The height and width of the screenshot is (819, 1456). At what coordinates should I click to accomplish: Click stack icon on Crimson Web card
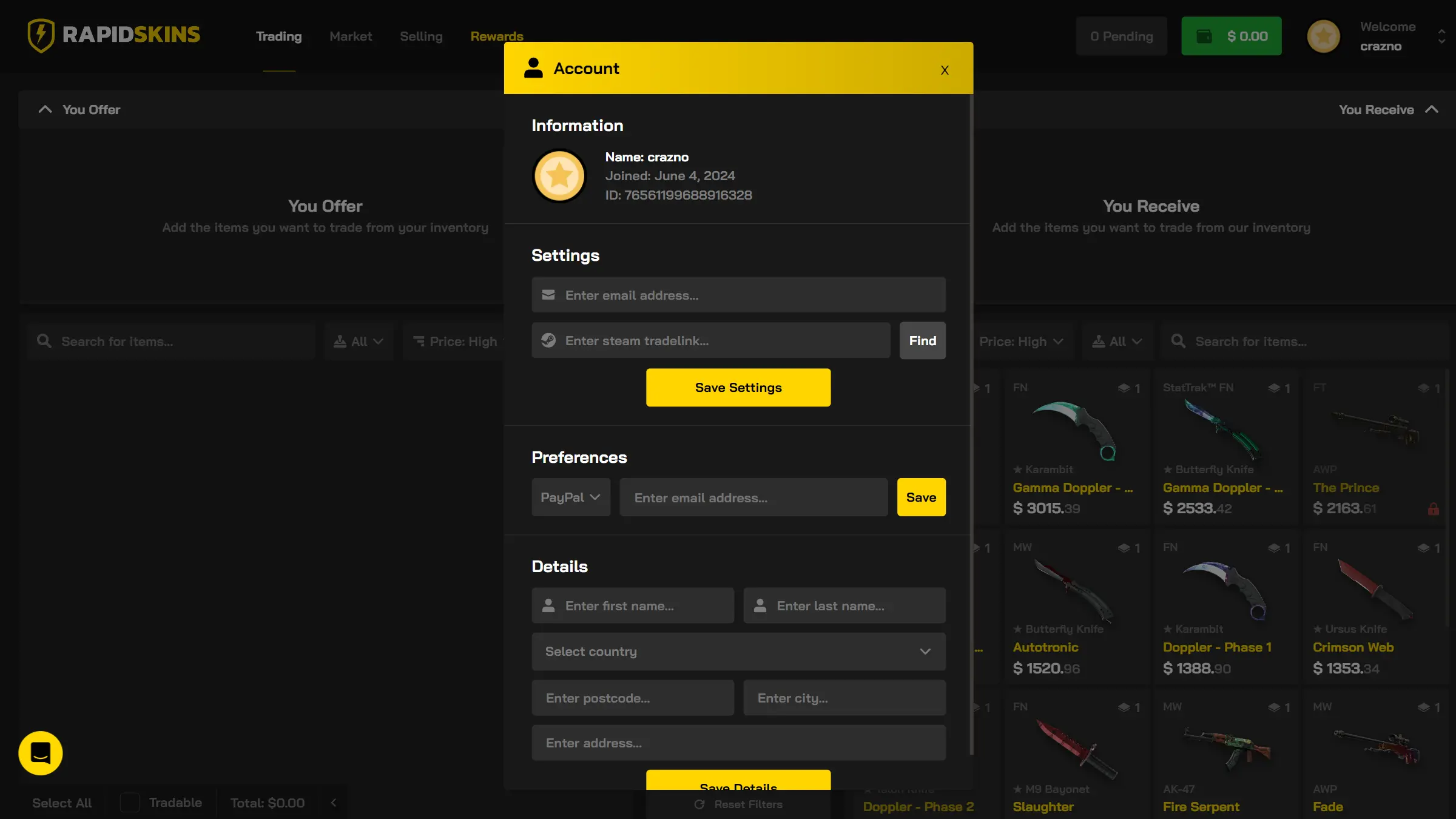point(1424,548)
